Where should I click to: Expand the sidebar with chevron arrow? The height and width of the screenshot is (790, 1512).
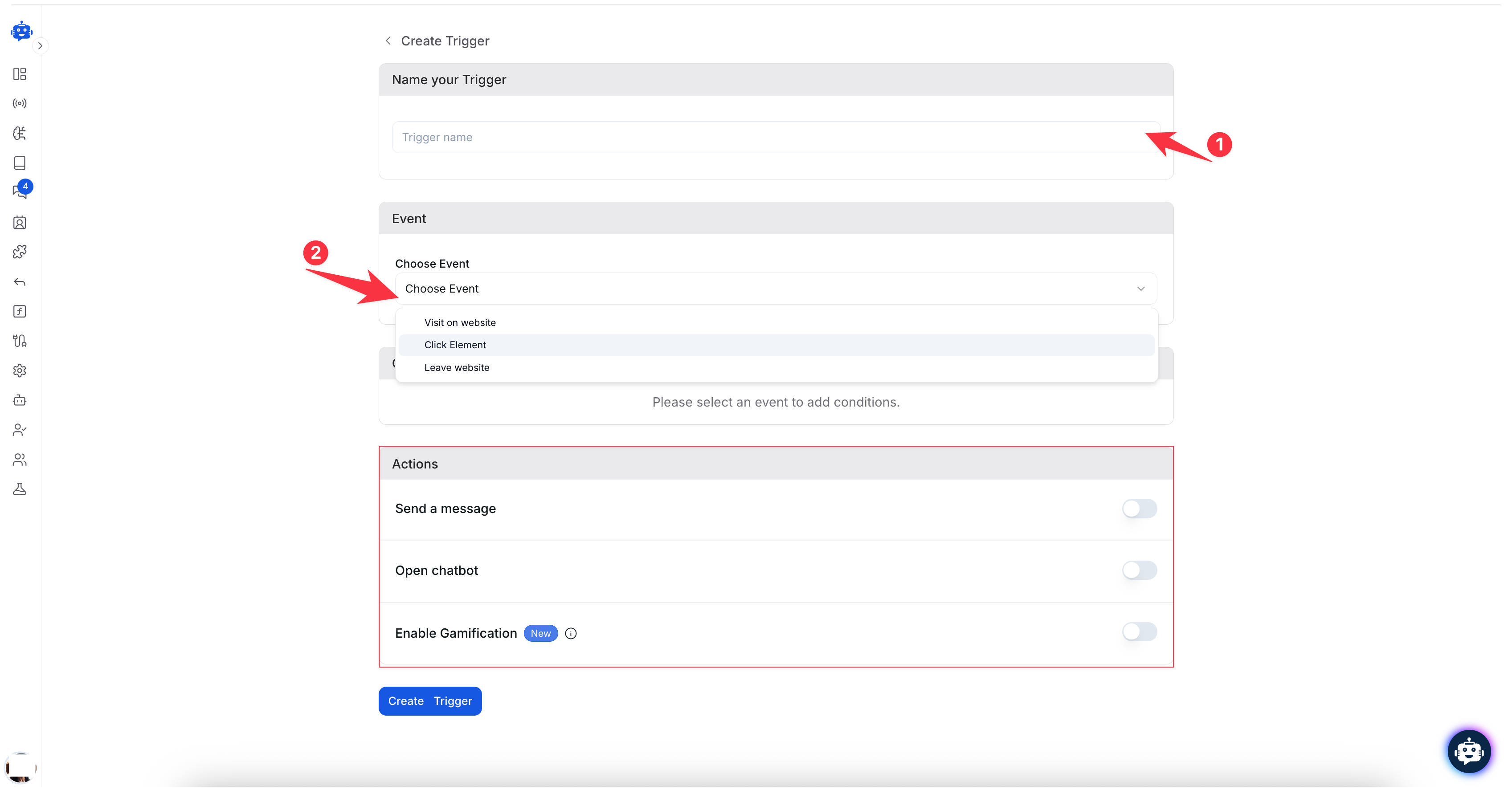click(40, 46)
